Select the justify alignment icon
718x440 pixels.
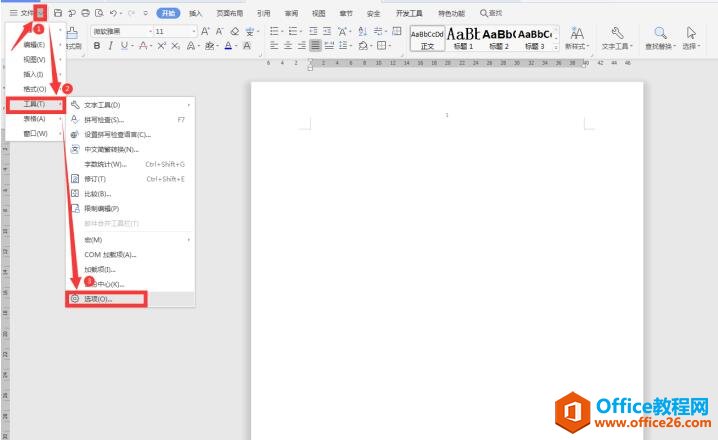315,45
